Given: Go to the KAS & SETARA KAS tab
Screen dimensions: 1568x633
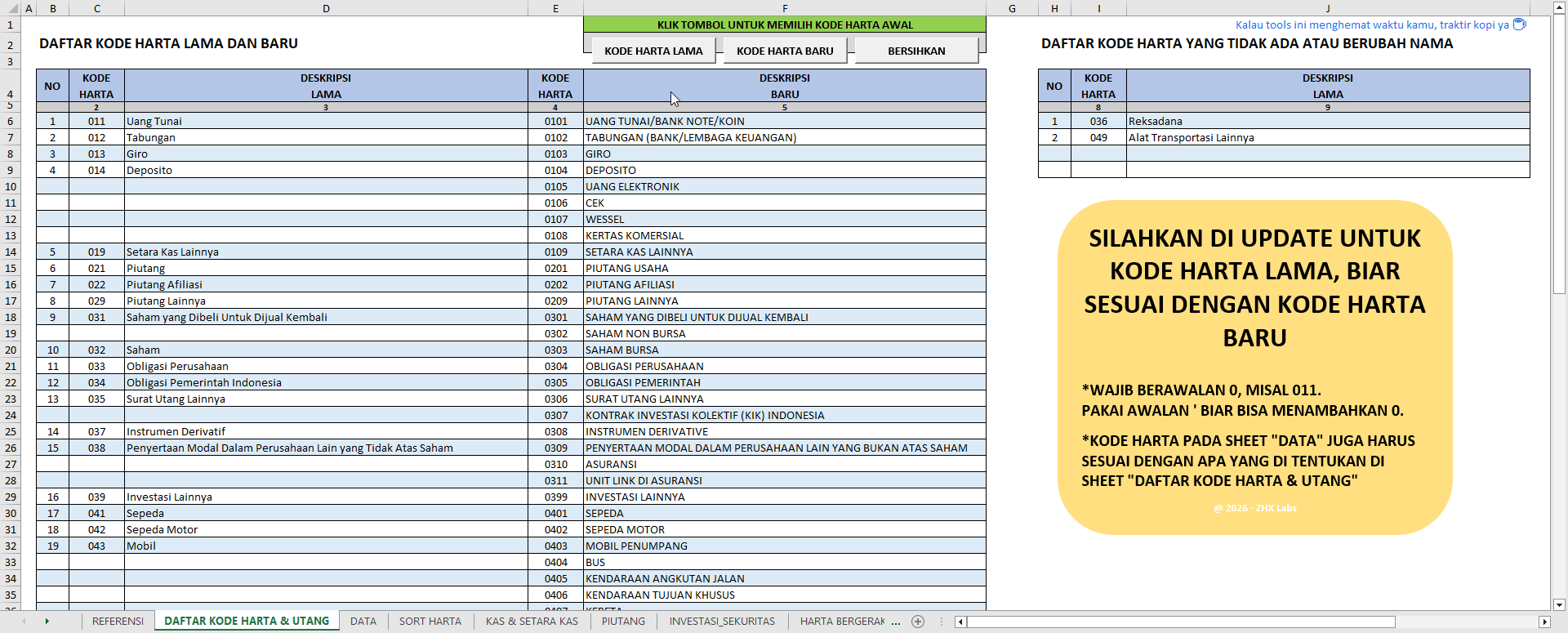Looking at the screenshot, I should [x=532, y=622].
